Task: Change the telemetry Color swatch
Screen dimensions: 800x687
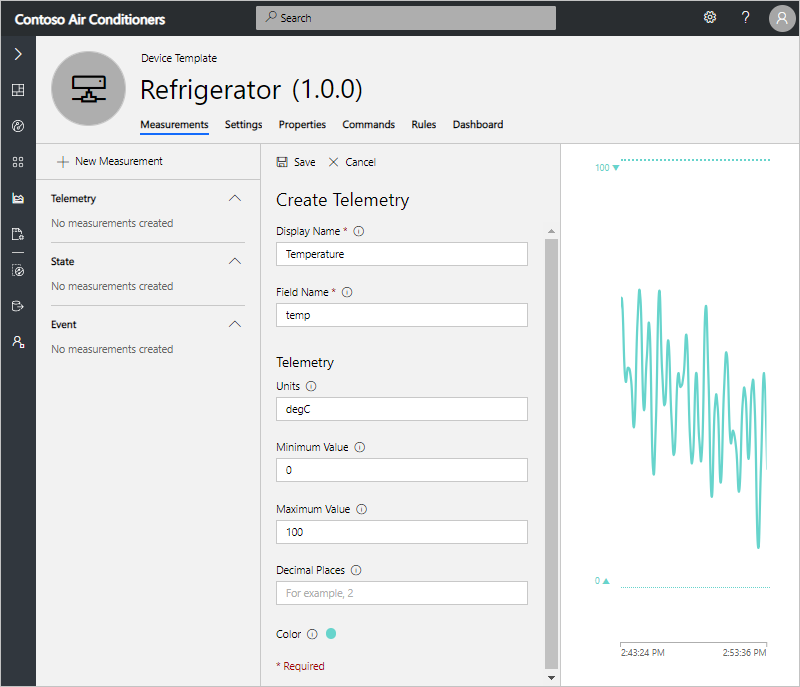Action: (x=331, y=633)
